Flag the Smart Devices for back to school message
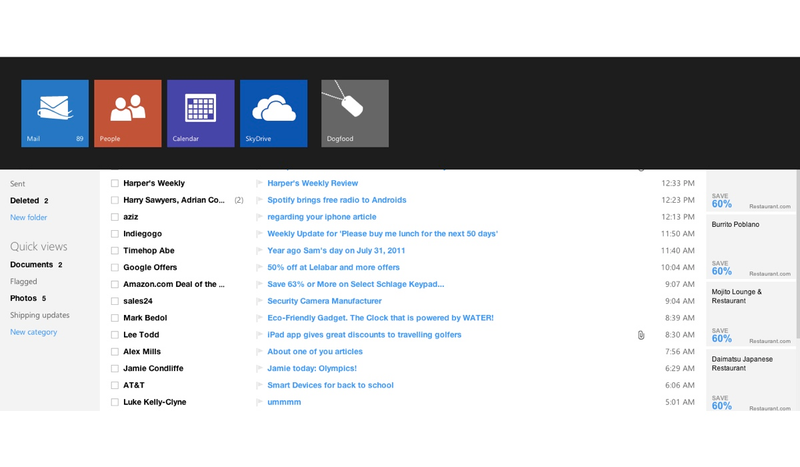Image resolution: width=800 pixels, height=467 pixels. tap(259, 385)
